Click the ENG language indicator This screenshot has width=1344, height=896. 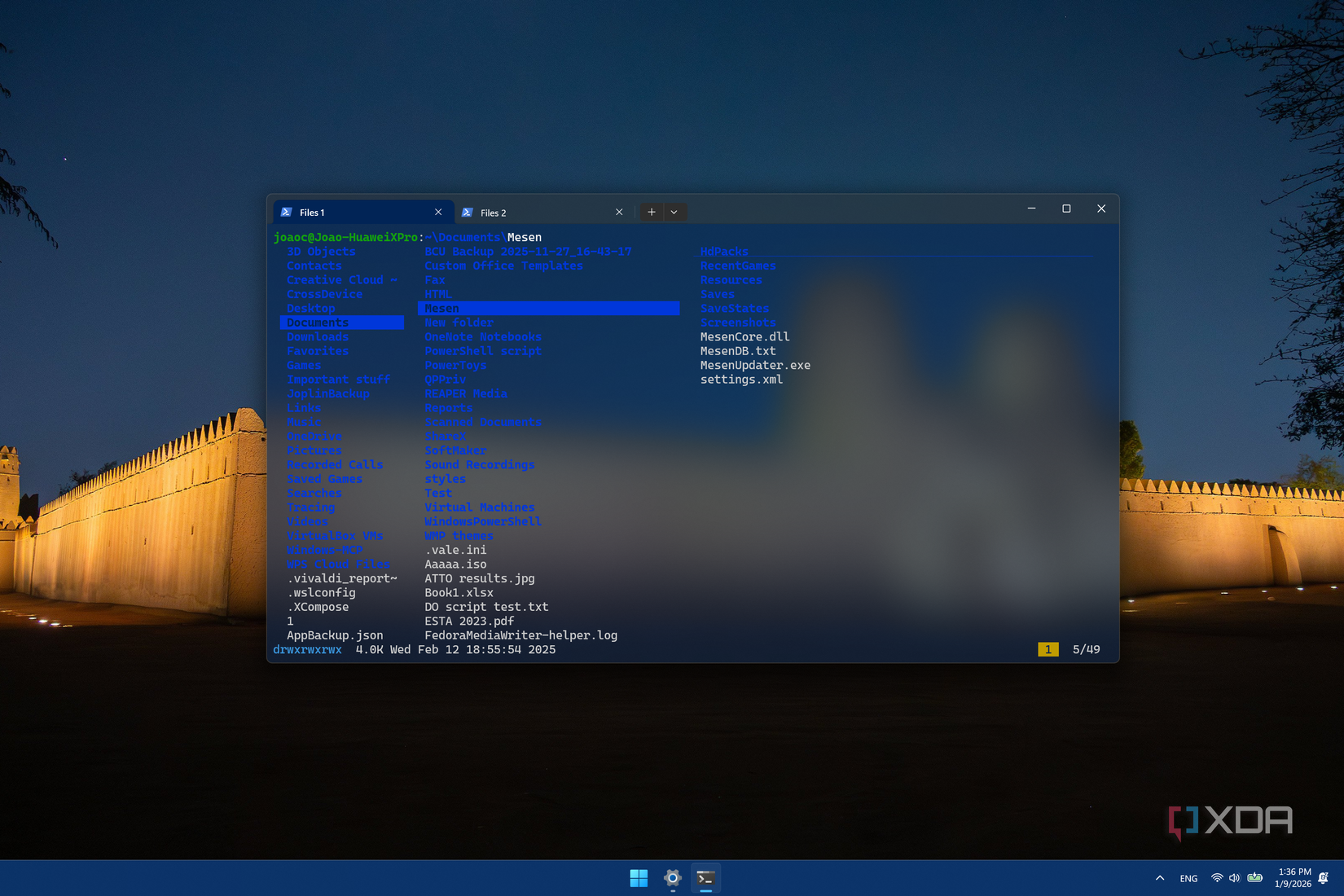(1188, 878)
